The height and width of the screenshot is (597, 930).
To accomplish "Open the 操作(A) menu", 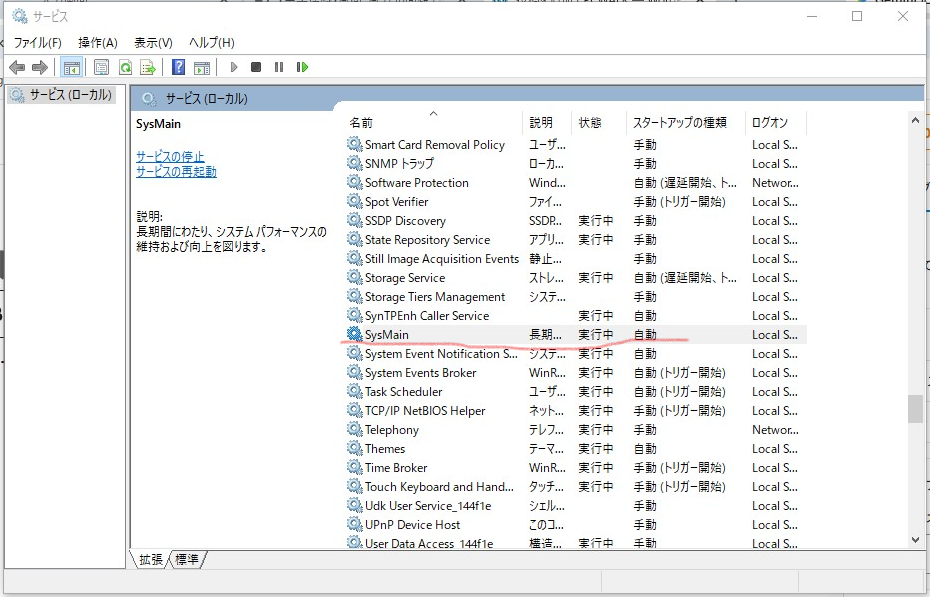I will click(98, 43).
